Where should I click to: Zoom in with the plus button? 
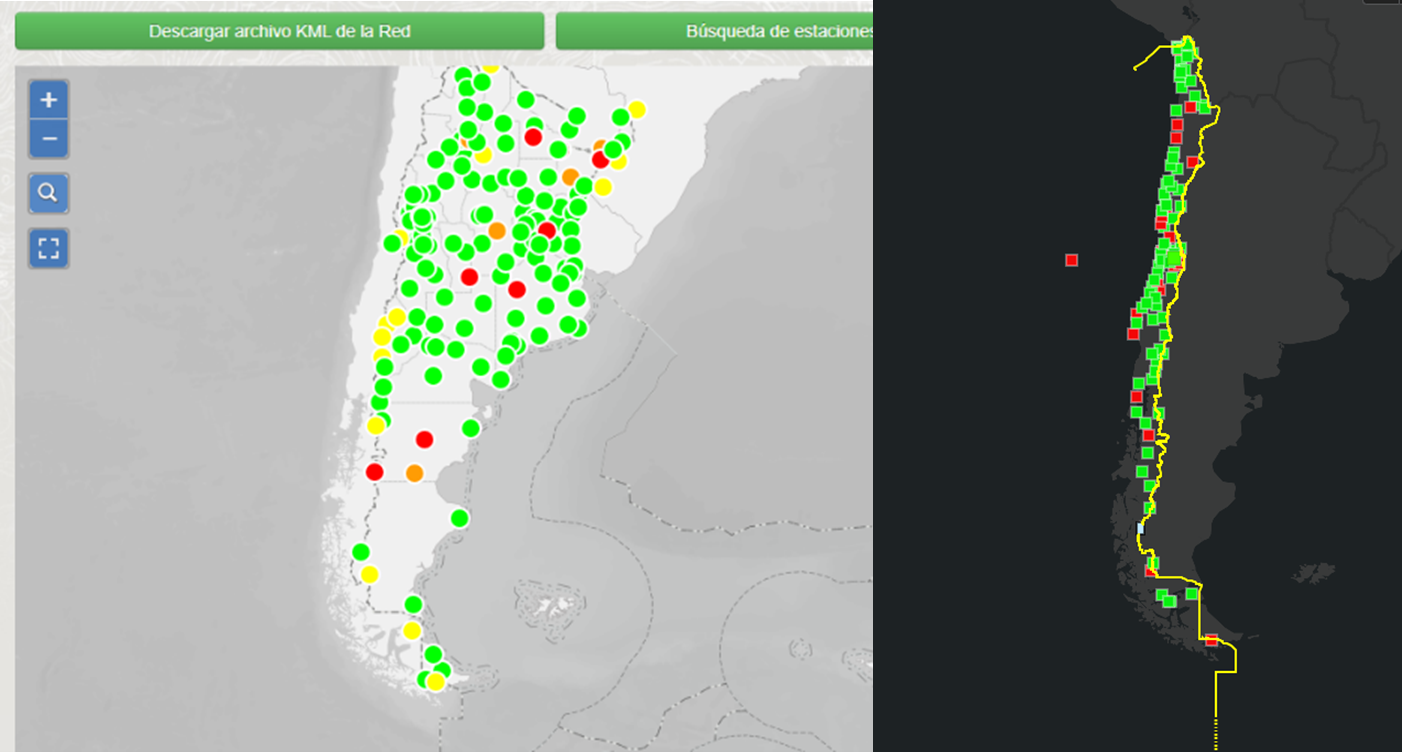[49, 100]
